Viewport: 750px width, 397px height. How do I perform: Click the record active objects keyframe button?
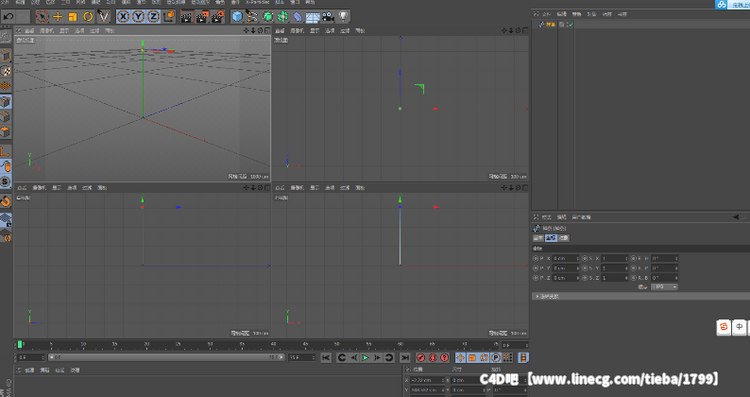click(x=421, y=357)
